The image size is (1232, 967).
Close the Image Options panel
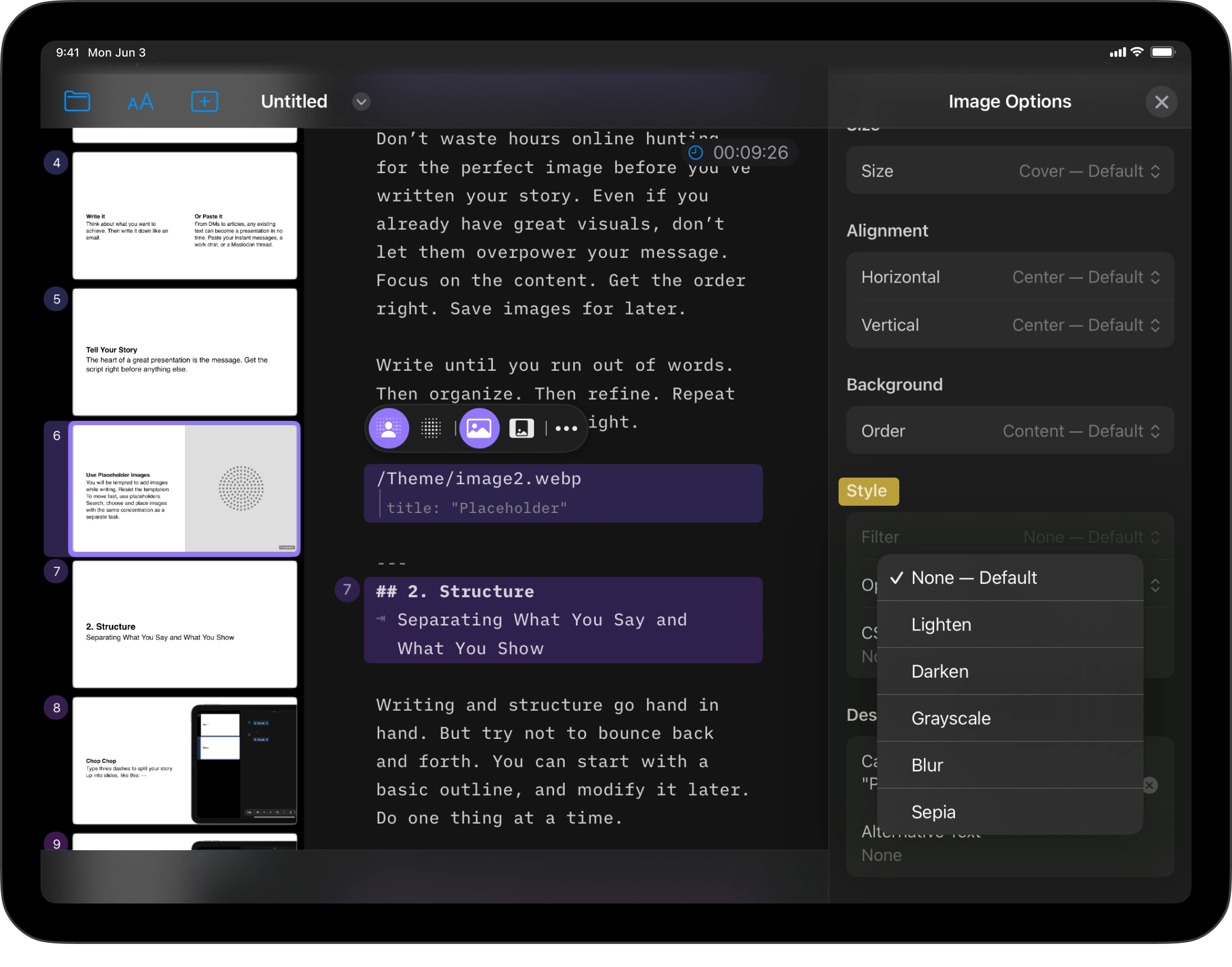click(1161, 102)
